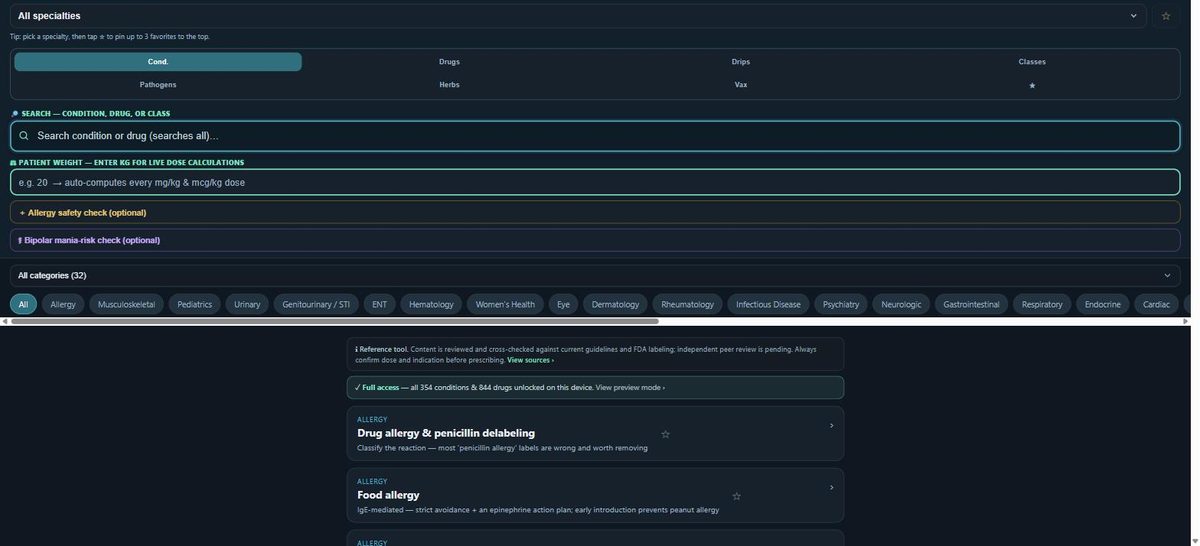Open the View sources link
The height and width of the screenshot is (546, 1200).
[530, 360]
